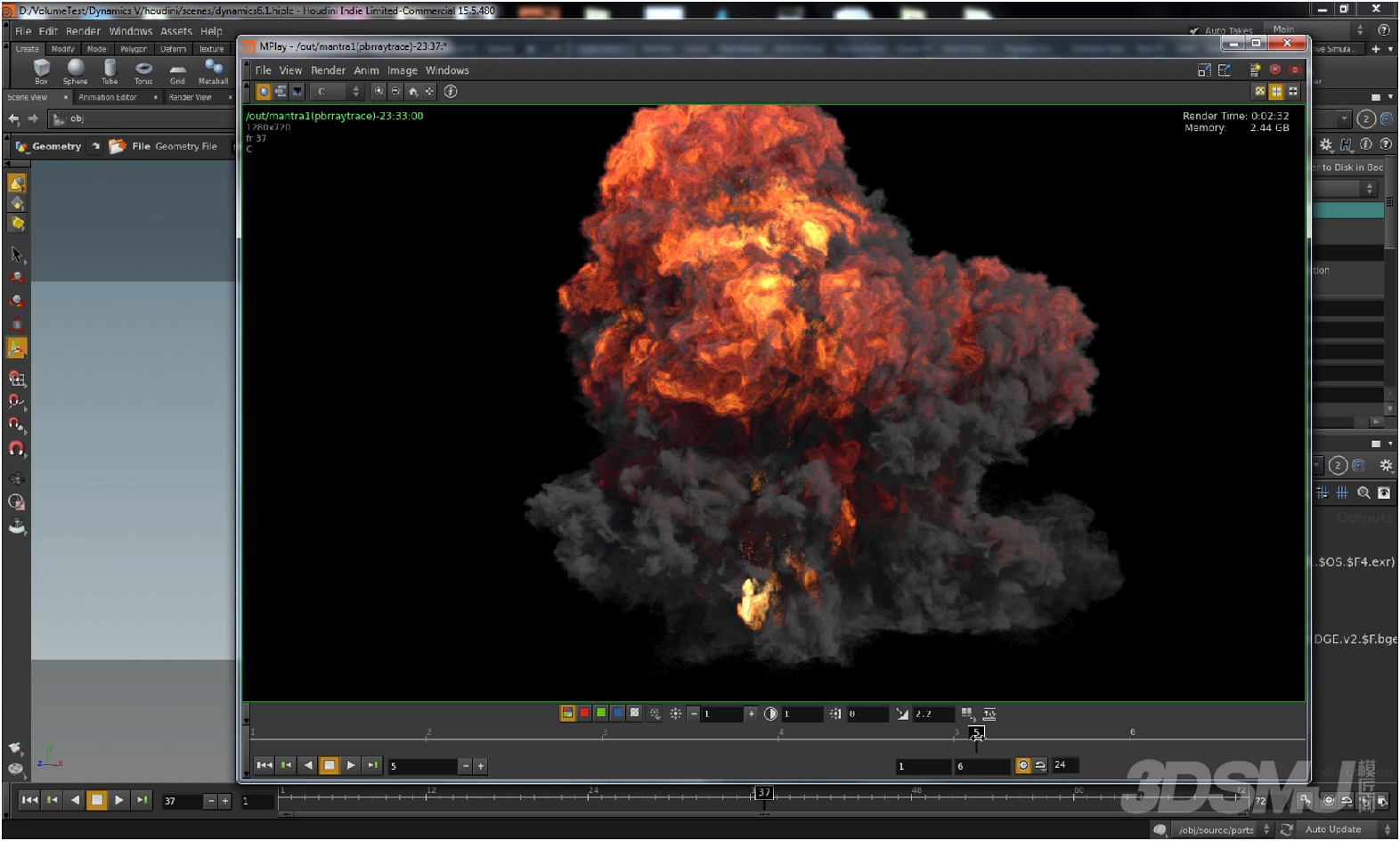Click the pane info (i) icon
Screen dimensions: 1400x841
(x=1366, y=144)
